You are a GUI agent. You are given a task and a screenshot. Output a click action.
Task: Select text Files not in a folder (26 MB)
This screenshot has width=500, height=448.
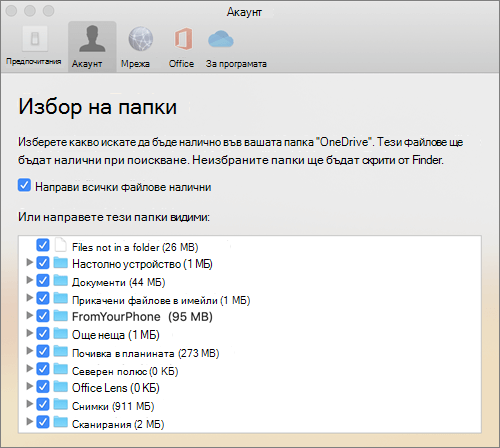[135, 247]
